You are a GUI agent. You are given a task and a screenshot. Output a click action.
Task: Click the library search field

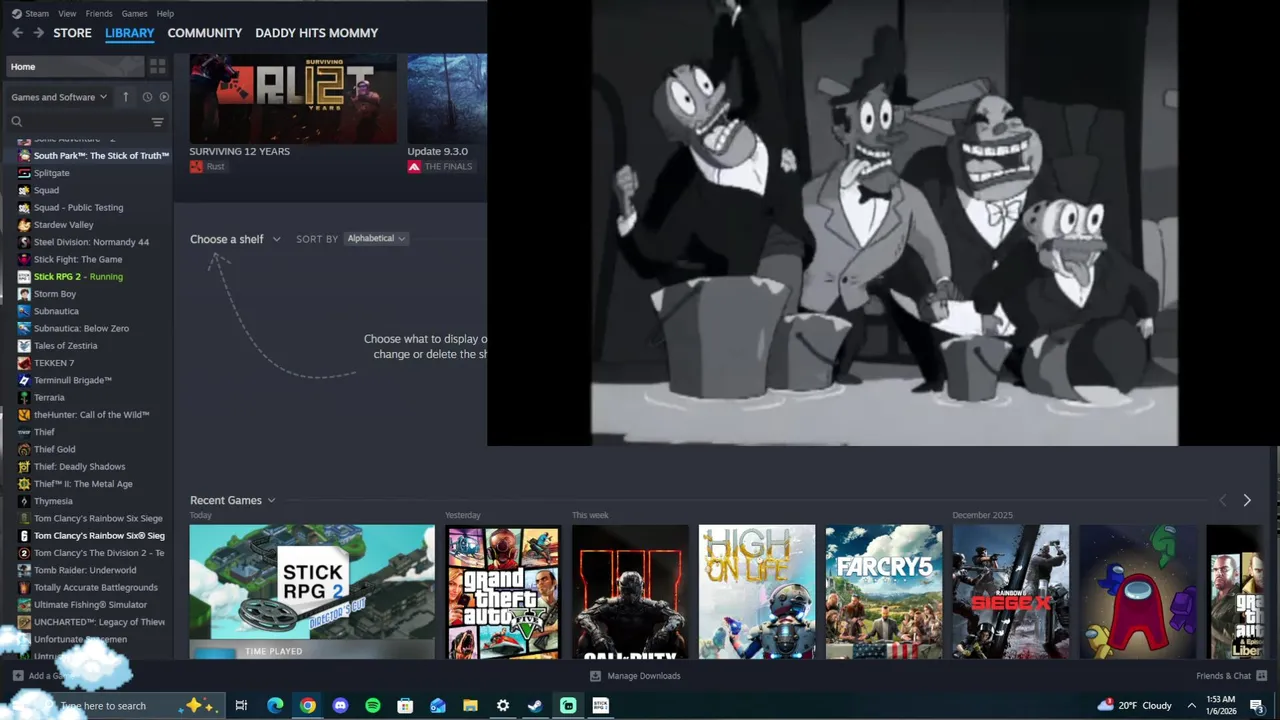pos(77,122)
